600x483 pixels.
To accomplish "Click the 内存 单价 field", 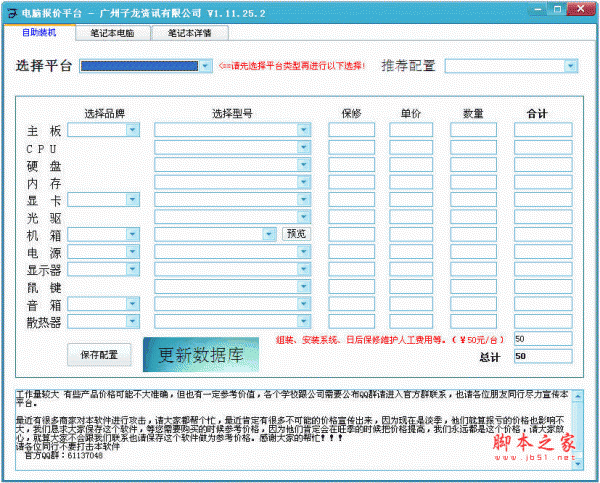I will click(x=411, y=182).
